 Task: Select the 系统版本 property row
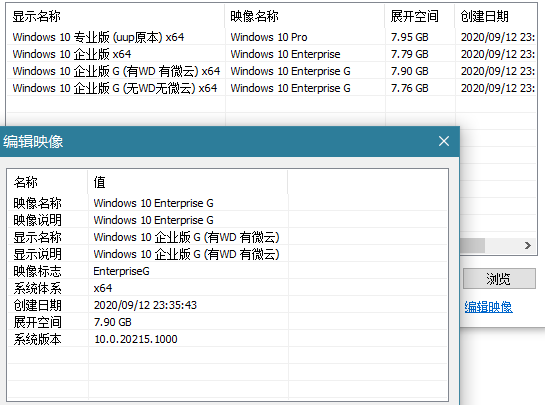coord(228,339)
